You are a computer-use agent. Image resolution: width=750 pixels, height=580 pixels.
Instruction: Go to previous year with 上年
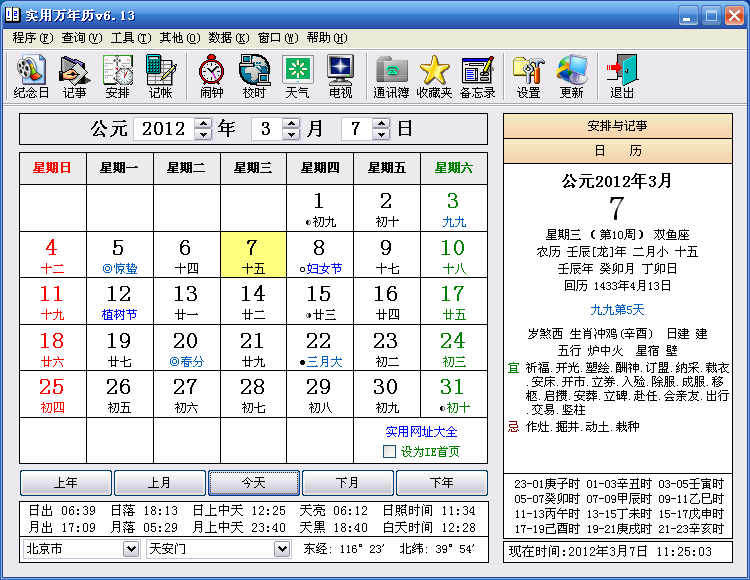pos(66,482)
